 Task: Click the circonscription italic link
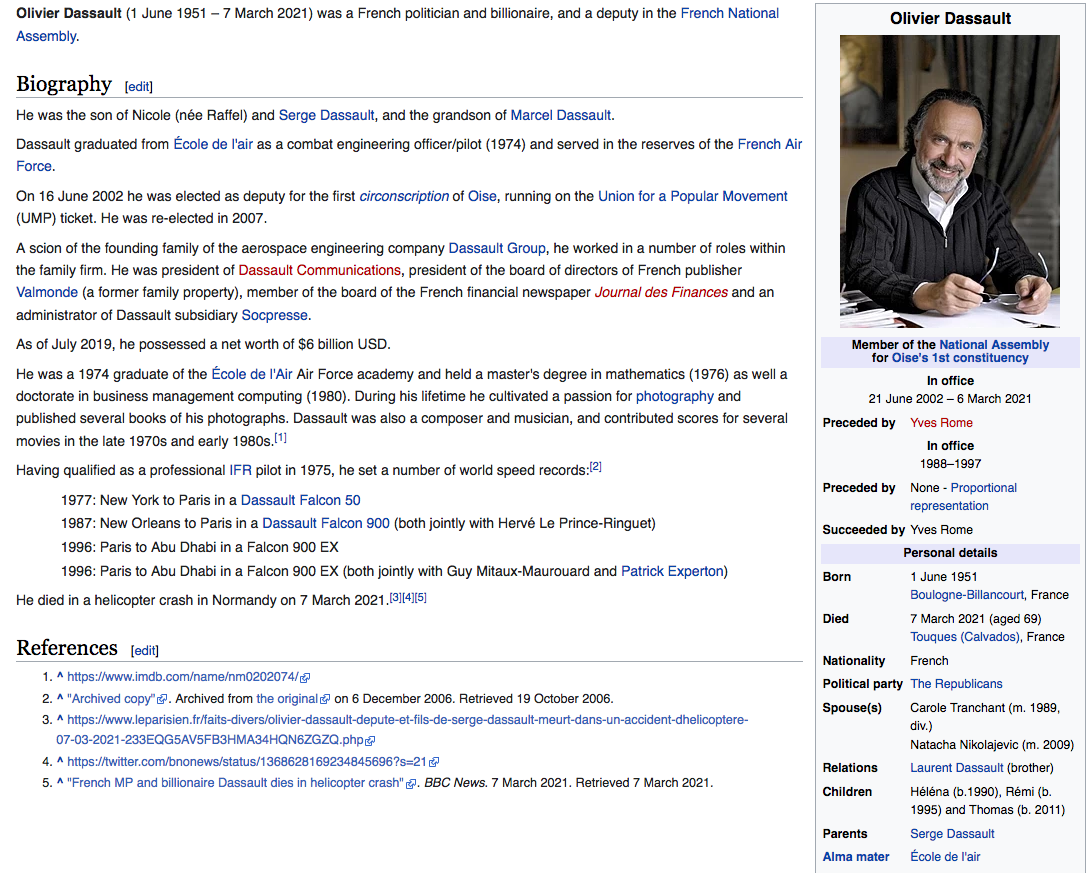pos(404,197)
